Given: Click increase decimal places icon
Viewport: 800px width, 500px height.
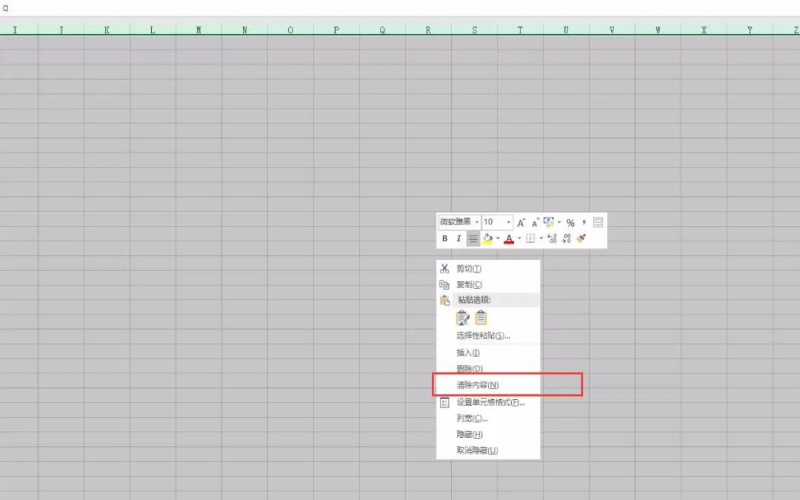Looking at the screenshot, I should click(x=552, y=239).
